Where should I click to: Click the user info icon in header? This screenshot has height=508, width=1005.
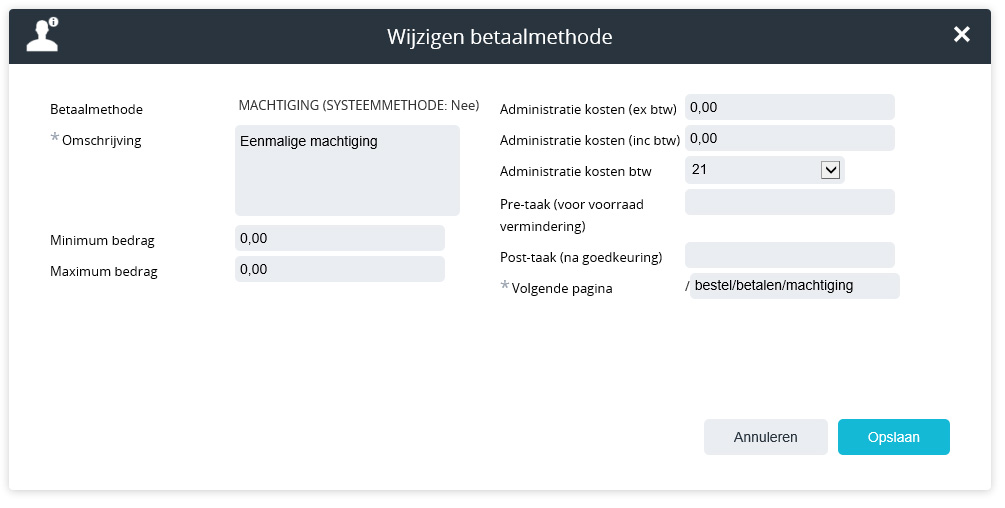point(43,35)
